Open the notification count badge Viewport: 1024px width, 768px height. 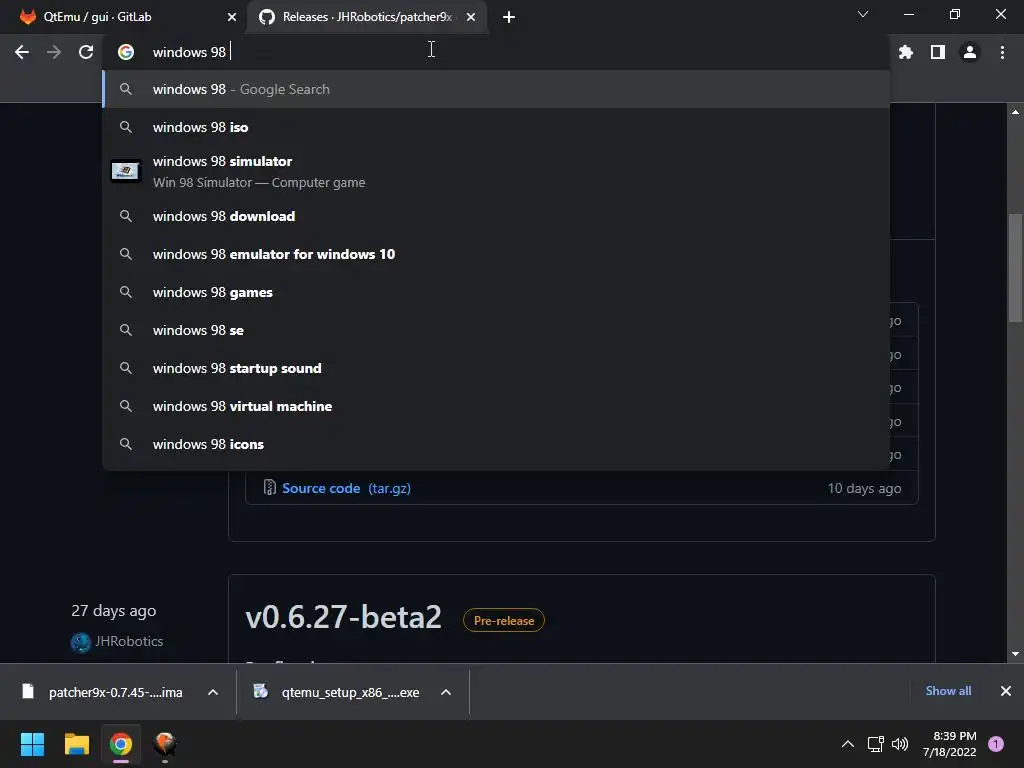click(996, 744)
